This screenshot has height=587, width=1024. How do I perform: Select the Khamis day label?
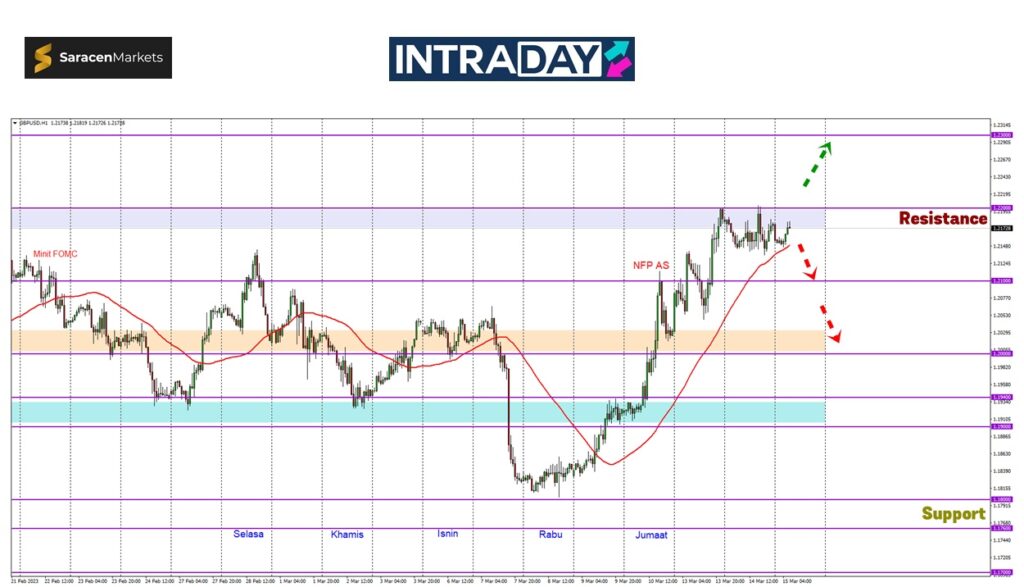pyautogui.click(x=347, y=535)
